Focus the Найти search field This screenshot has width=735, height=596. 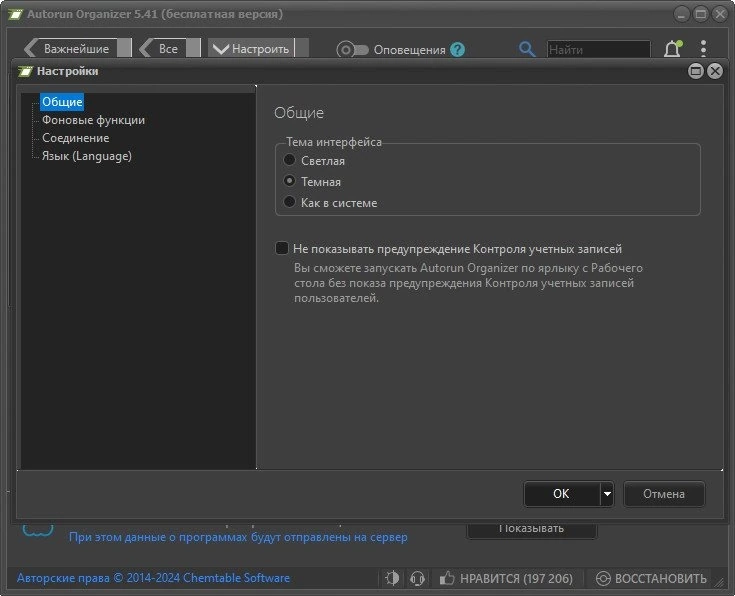pyautogui.click(x=599, y=49)
